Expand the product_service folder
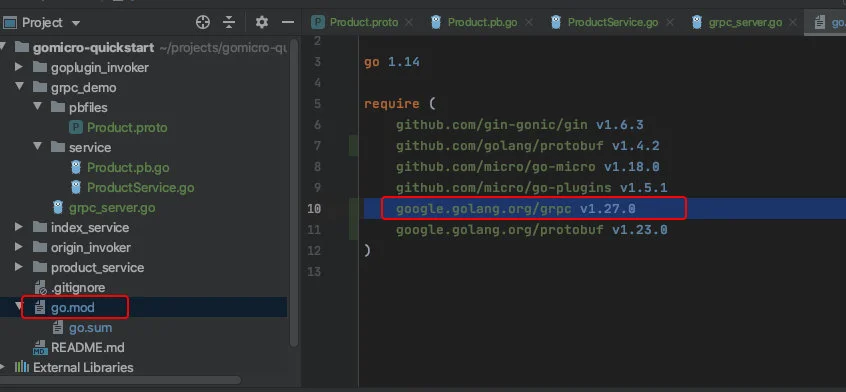 coord(19,267)
